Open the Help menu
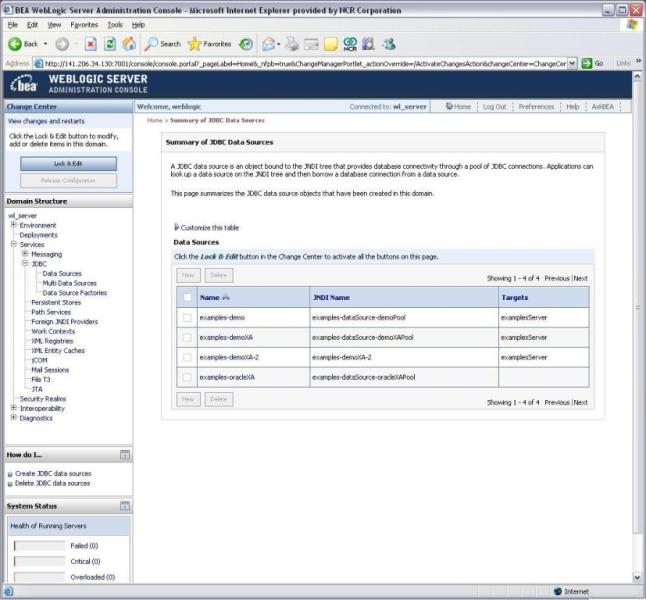646x600 pixels. pyautogui.click(x=138, y=25)
